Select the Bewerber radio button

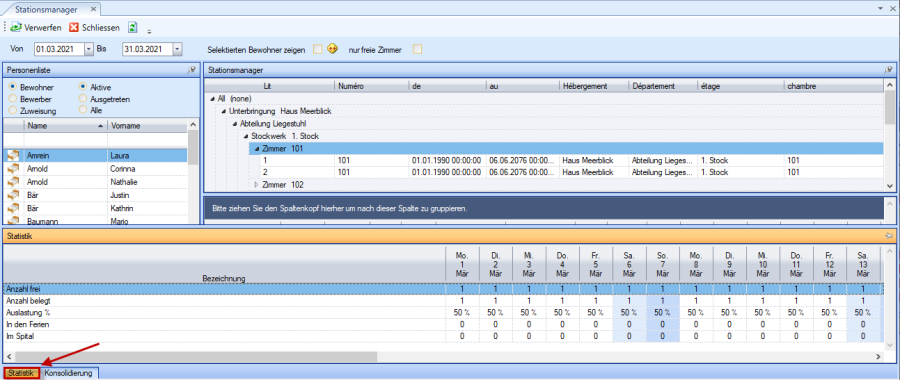(13, 99)
